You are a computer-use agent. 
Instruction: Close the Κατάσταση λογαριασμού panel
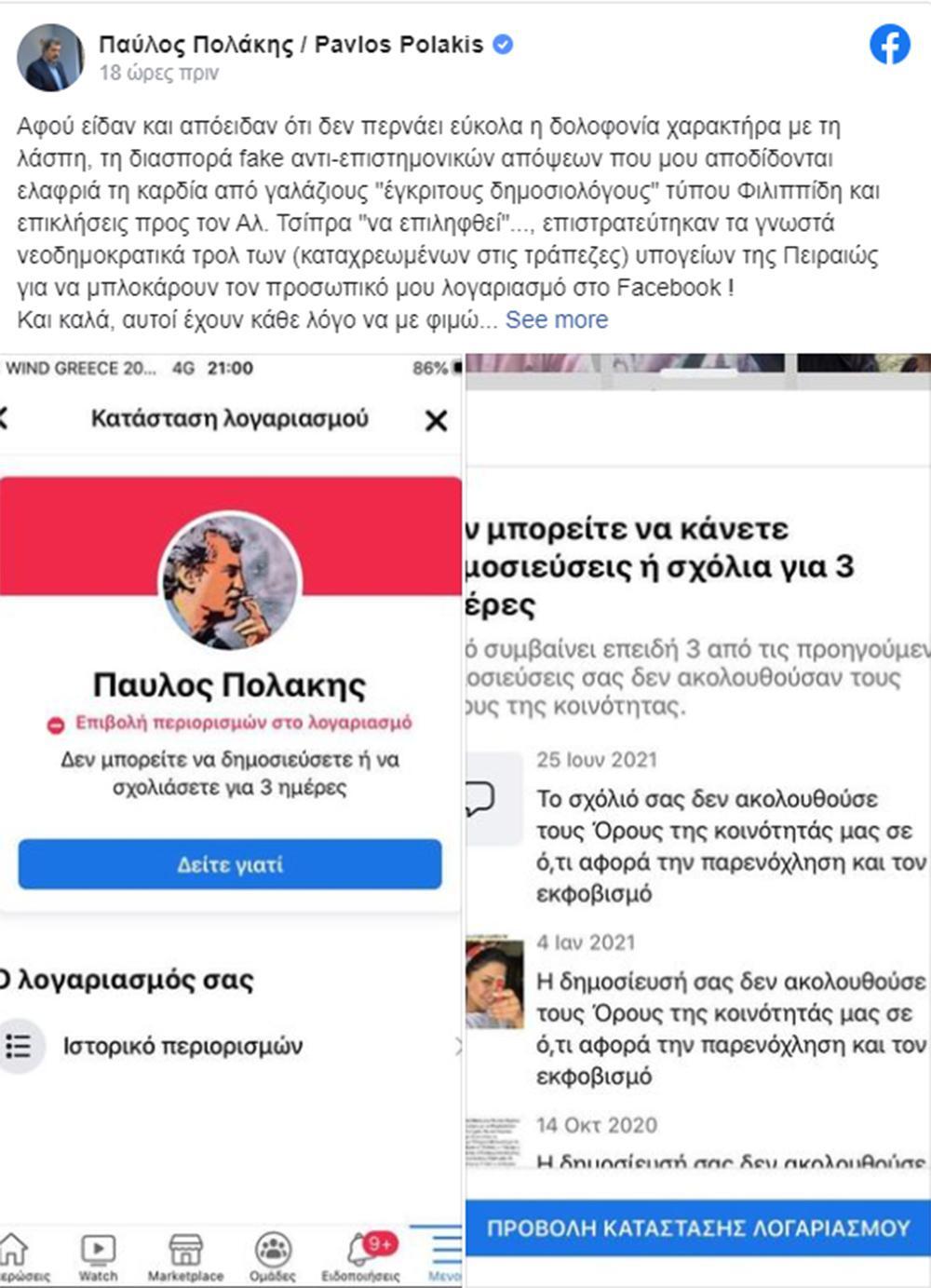(x=436, y=421)
